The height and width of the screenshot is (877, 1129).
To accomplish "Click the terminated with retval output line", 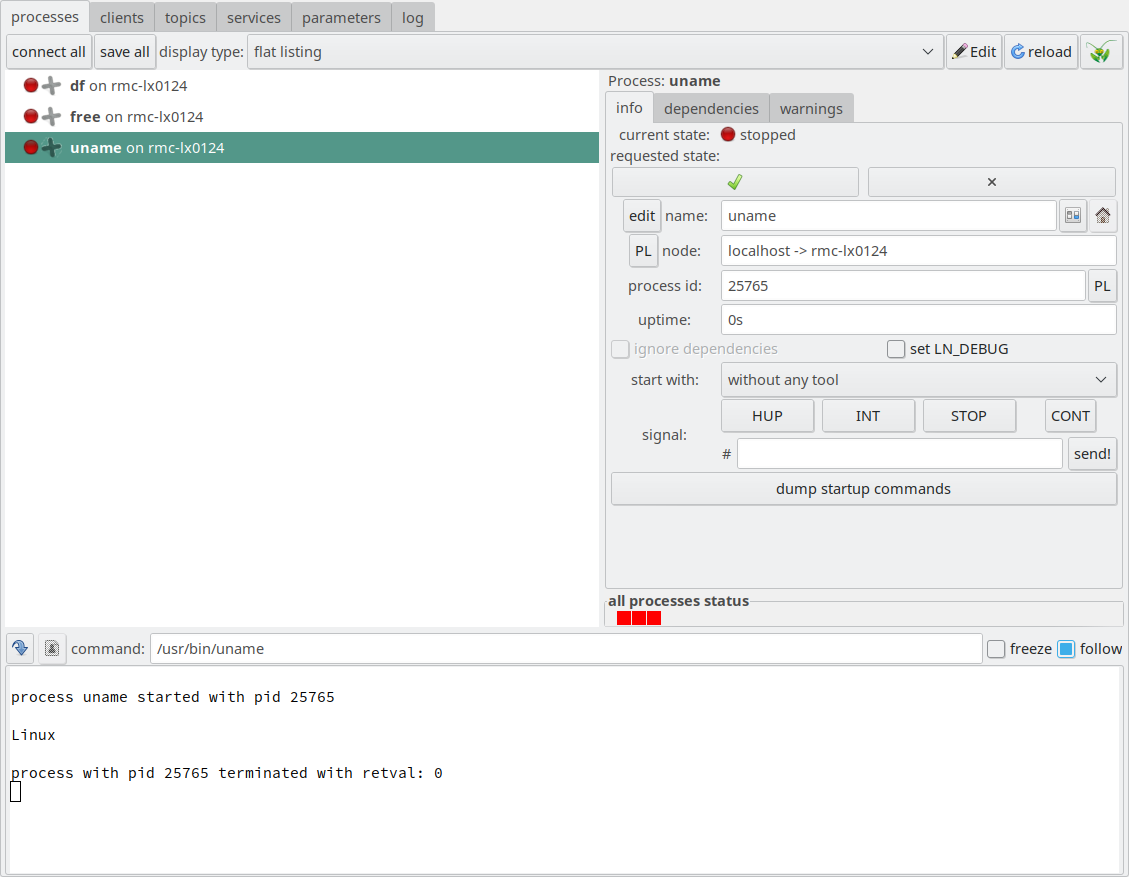I will [227, 773].
